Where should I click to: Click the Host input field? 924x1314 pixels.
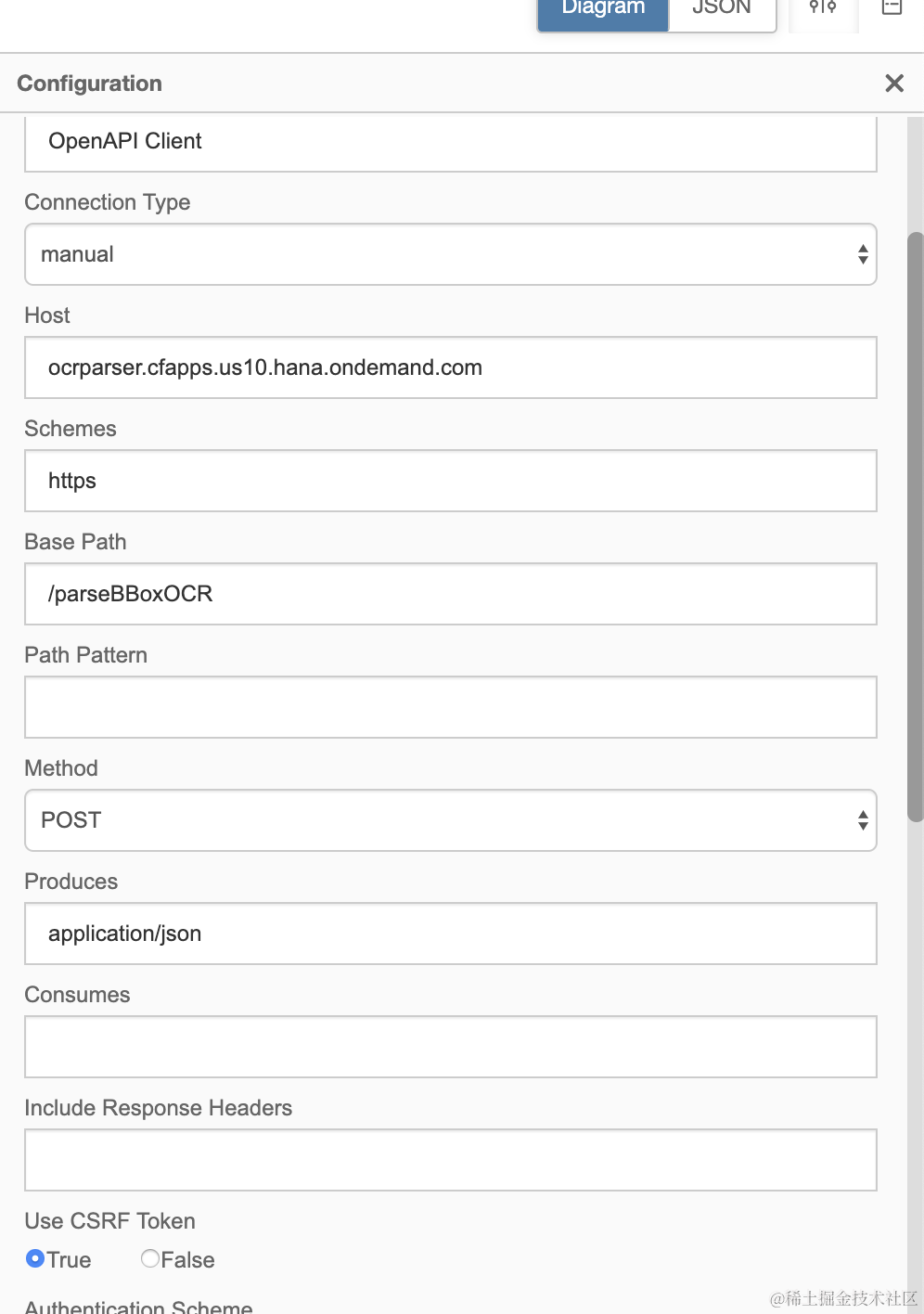pos(450,367)
